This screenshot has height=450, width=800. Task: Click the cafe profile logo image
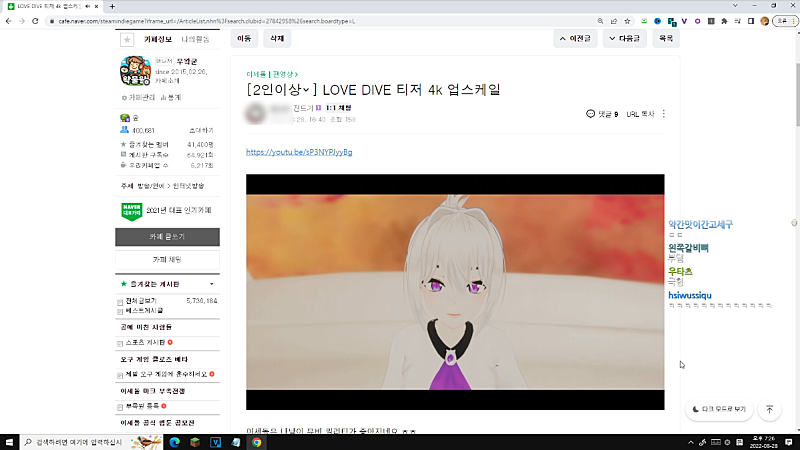[136, 71]
